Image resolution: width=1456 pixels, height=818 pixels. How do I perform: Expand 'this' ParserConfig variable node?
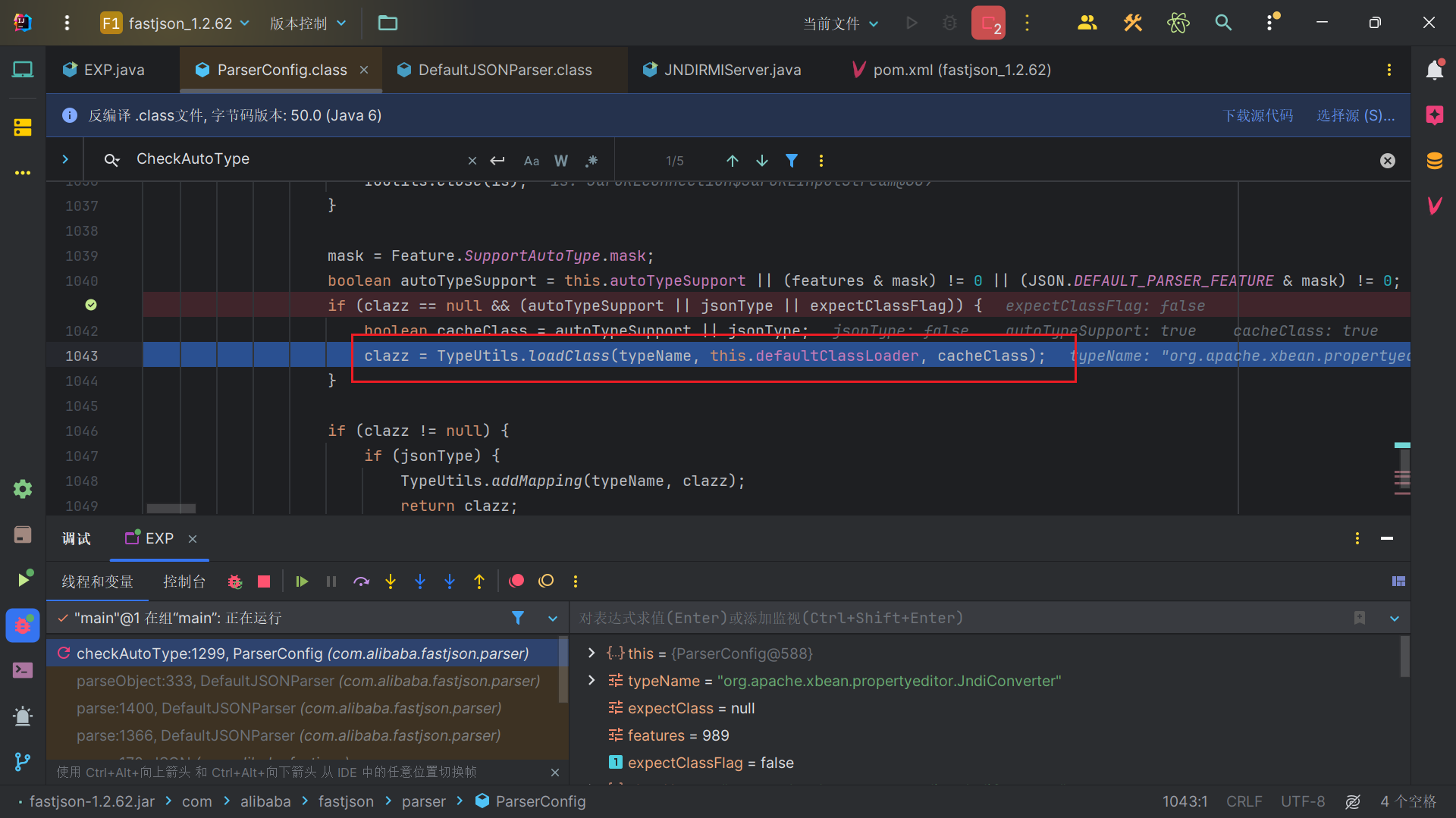pyautogui.click(x=591, y=653)
